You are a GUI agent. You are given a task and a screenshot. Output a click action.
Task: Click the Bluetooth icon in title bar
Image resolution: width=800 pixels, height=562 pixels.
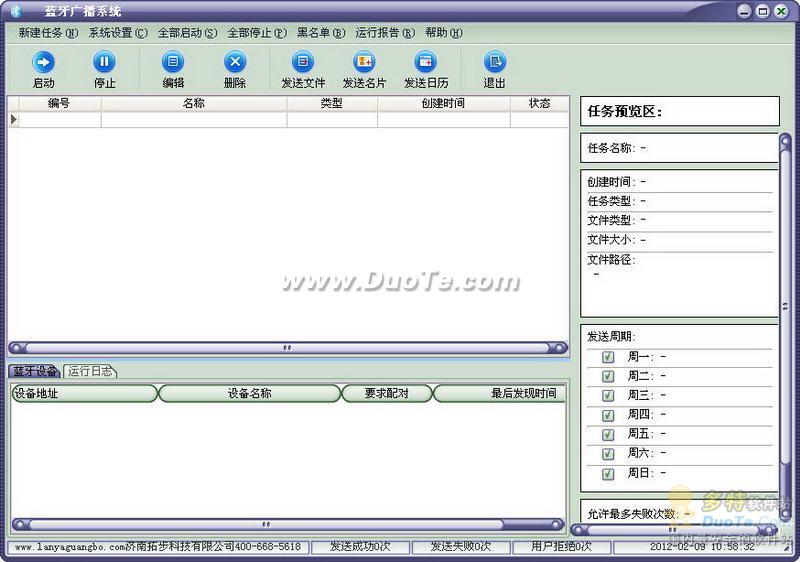click(x=17, y=11)
